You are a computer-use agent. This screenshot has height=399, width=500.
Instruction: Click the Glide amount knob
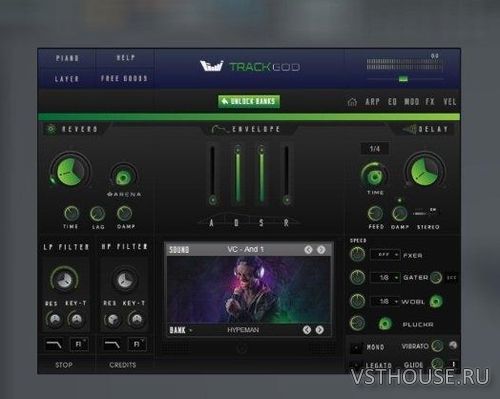[437, 363]
